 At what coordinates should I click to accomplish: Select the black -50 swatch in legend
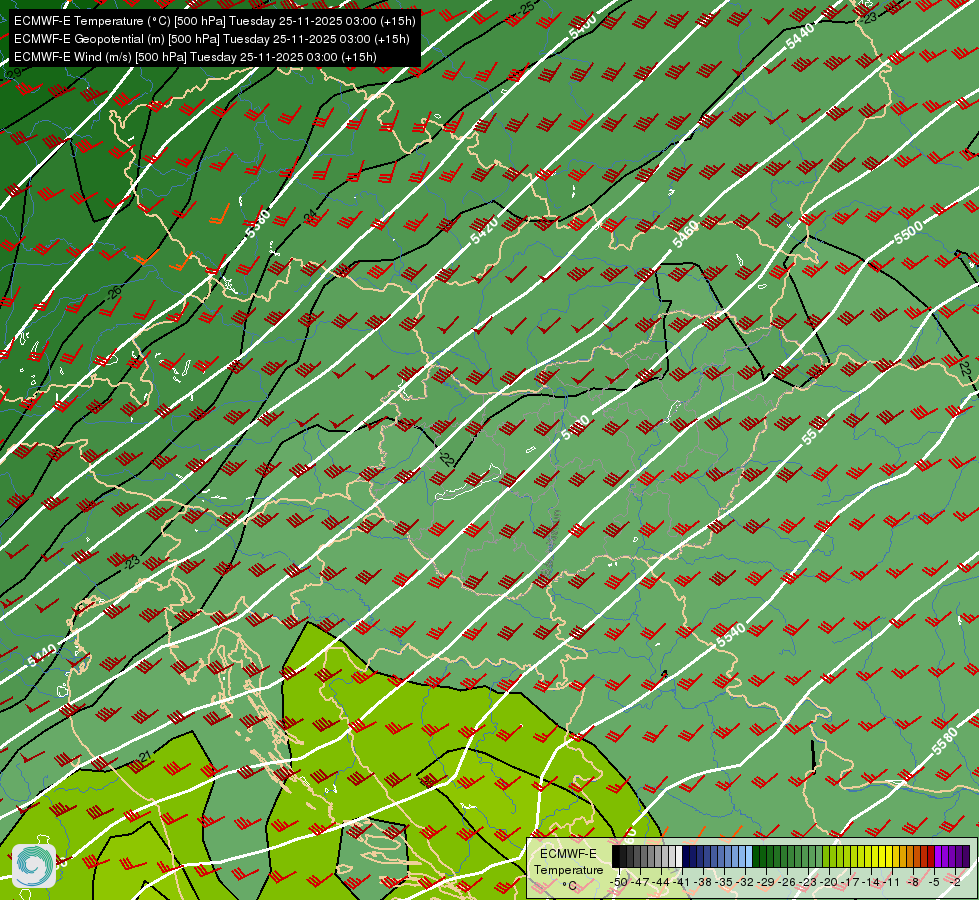coord(616,856)
